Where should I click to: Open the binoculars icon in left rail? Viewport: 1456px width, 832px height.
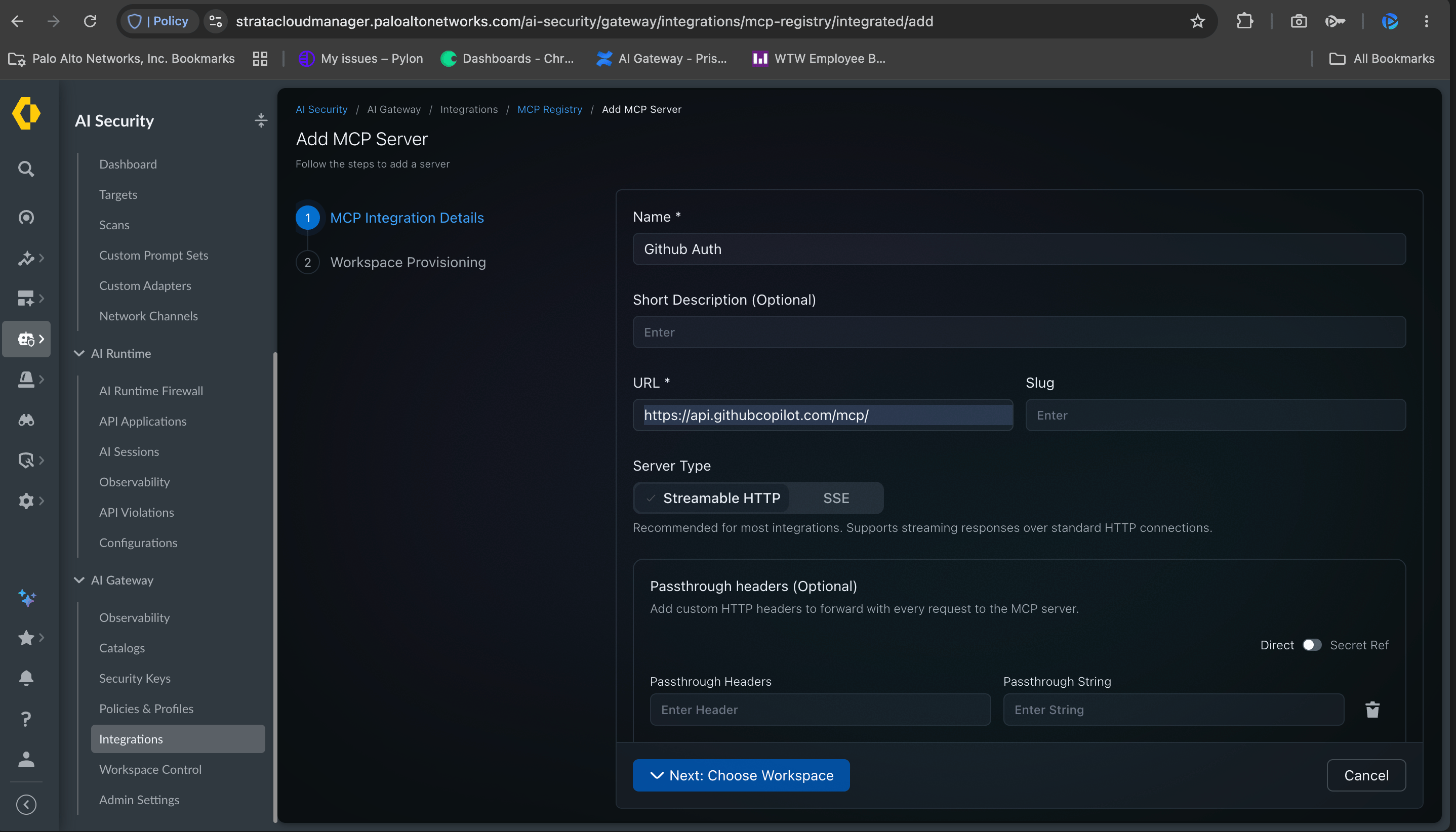click(x=26, y=420)
